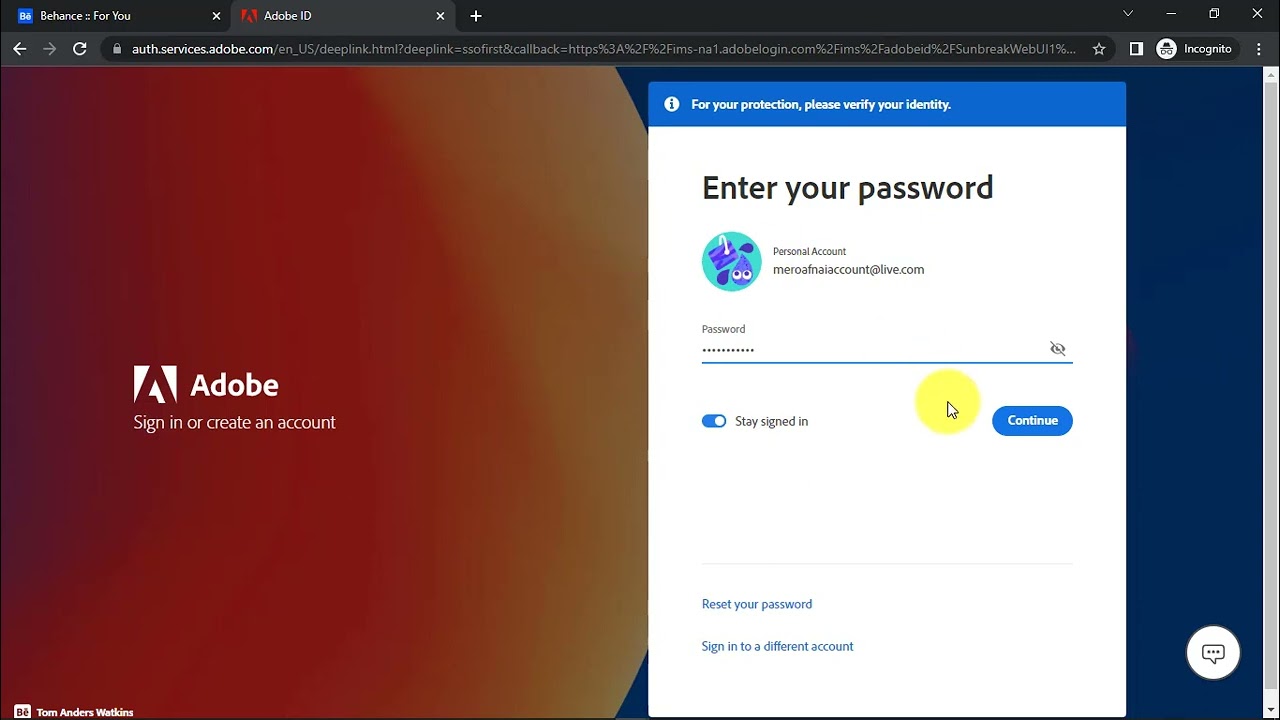The height and width of the screenshot is (720, 1280).
Task: Click the Continue button
Action: (x=1032, y=421)
